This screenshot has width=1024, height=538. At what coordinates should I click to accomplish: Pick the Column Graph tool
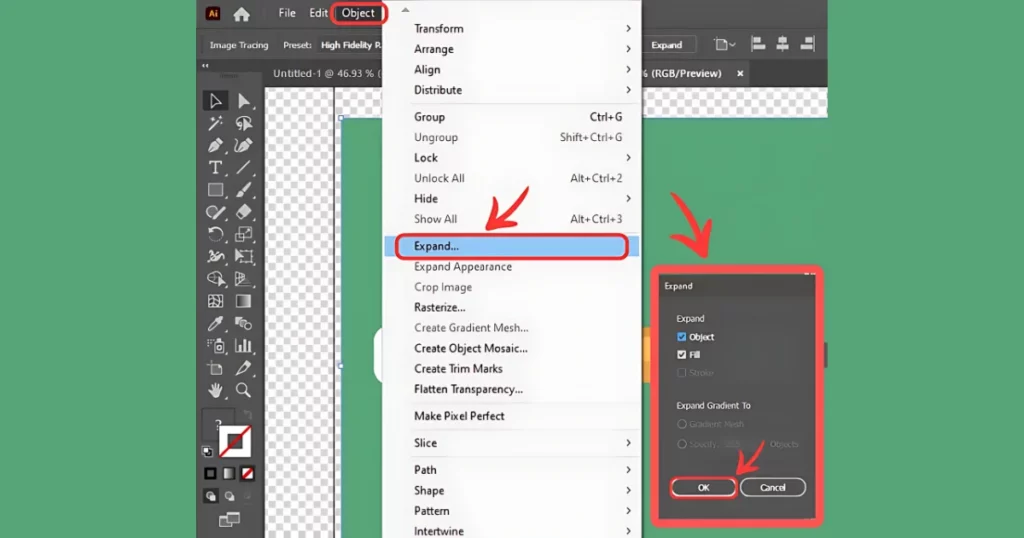(244, 346)
